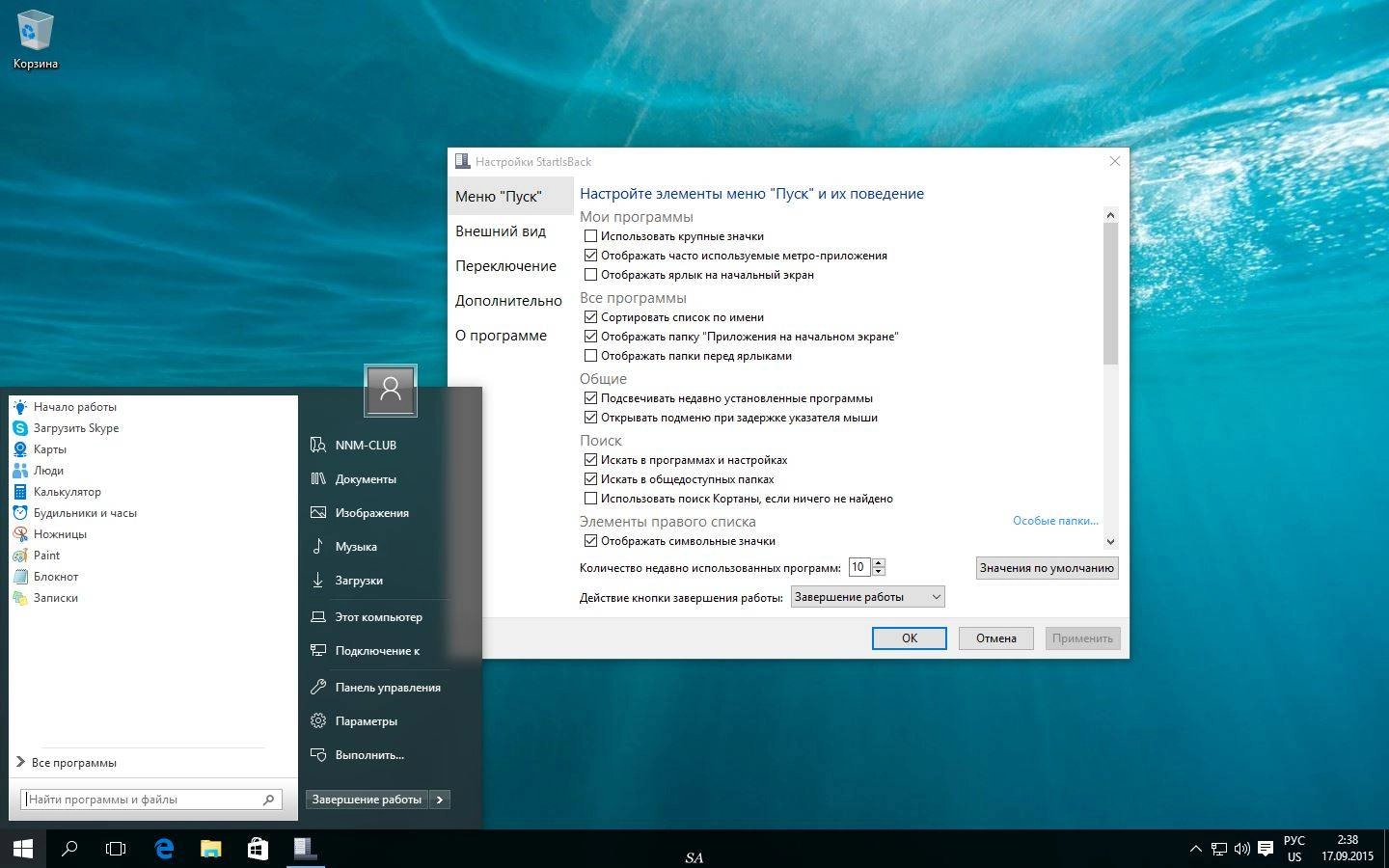The height and width of the screenshot is (868, 1389).
Task: Open Action Center notifications icon
Action: click(1266, 849)
